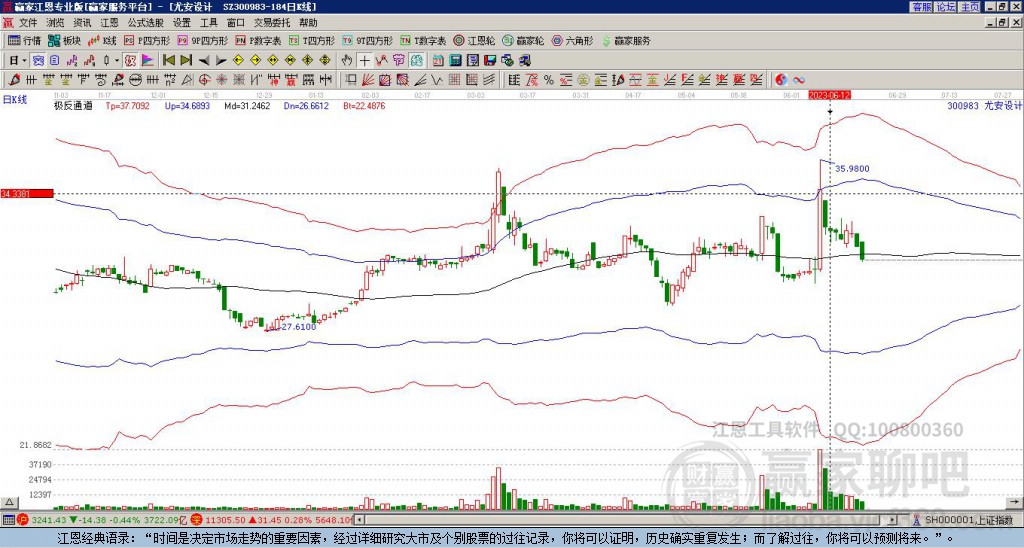Click the 客服 customer service button
1024x548 pixels.
pyautogui.click(x=922, y=7)
